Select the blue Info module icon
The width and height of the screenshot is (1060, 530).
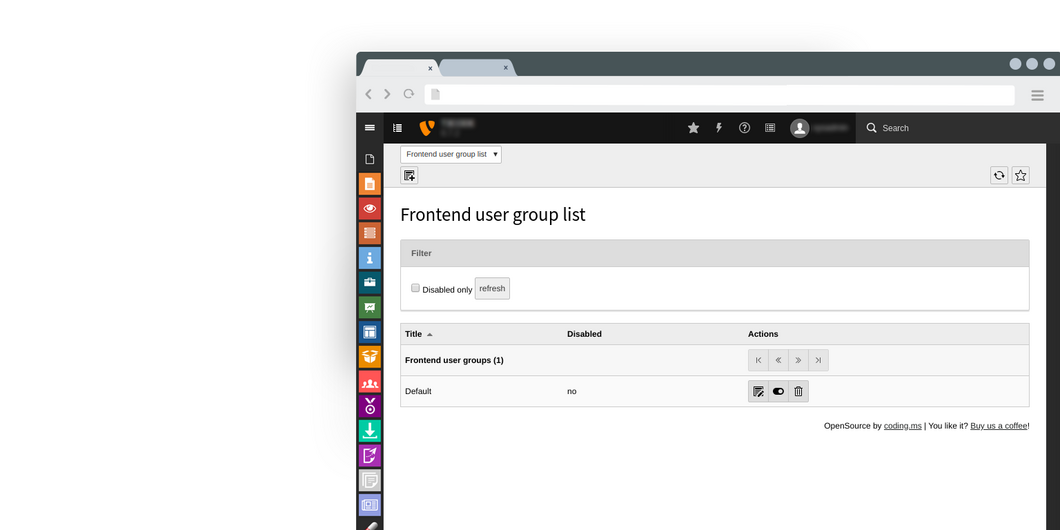click(x=370, y=258)
